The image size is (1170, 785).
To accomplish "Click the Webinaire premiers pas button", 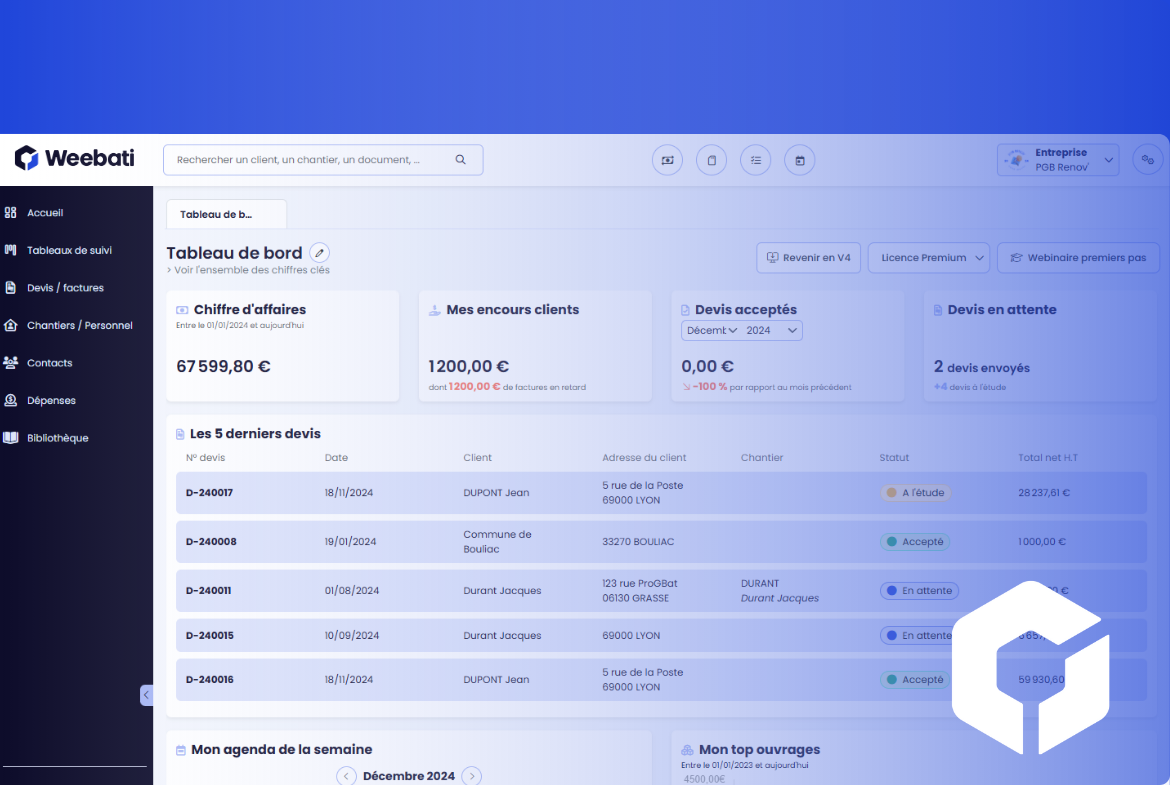I will [x=1078, y=258].
